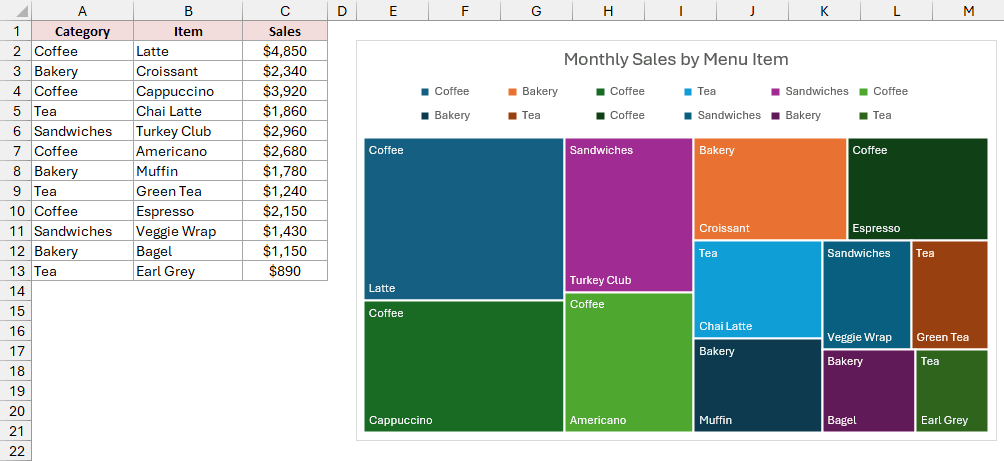The width and height of the screenshot is (1004, 461).
Task: Select column A header
Action: (83, 10)
